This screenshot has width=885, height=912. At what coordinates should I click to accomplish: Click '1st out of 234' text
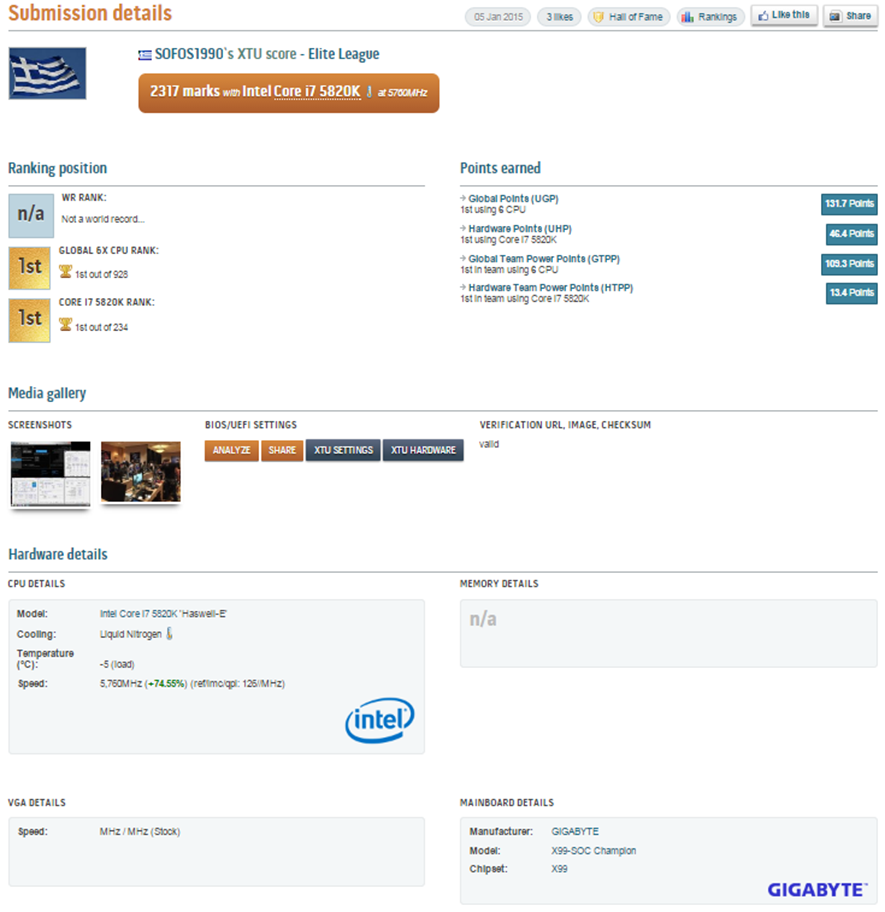click(101, 327)
